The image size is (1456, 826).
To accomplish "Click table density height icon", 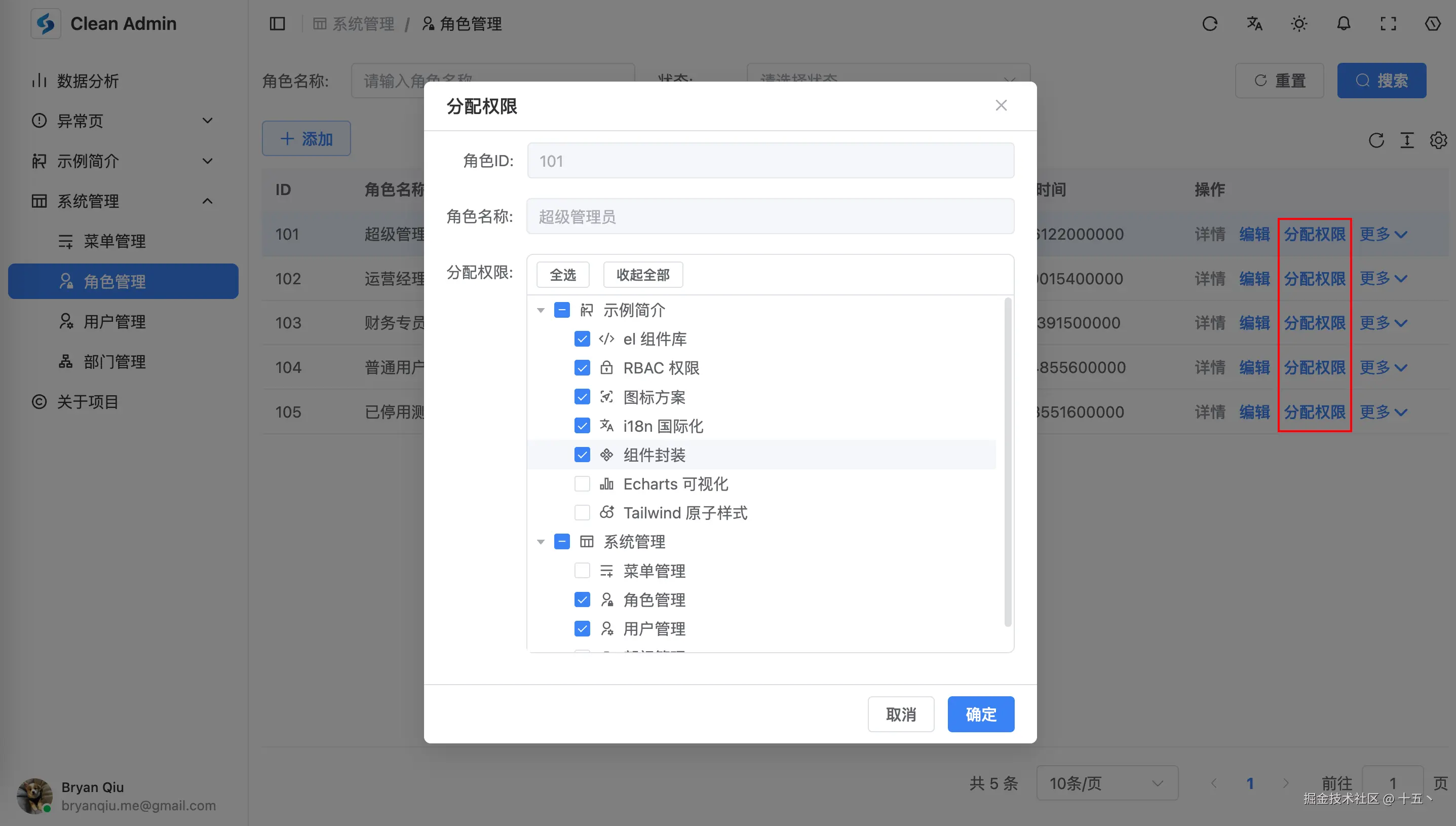I will (x=1407, y=140).
